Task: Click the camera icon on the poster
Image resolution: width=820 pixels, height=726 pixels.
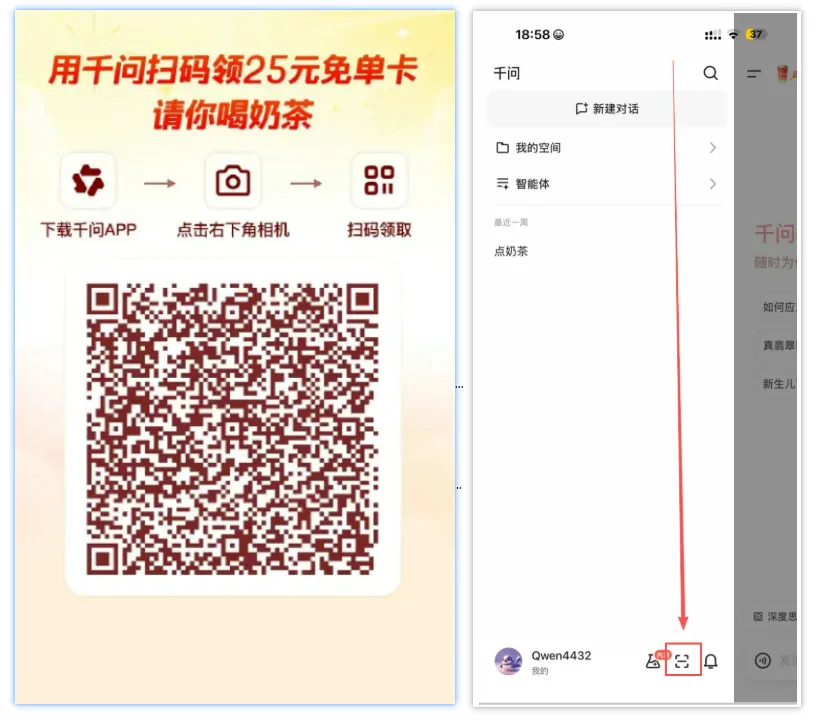Action: pyautogui.click(x=233, y=181)
